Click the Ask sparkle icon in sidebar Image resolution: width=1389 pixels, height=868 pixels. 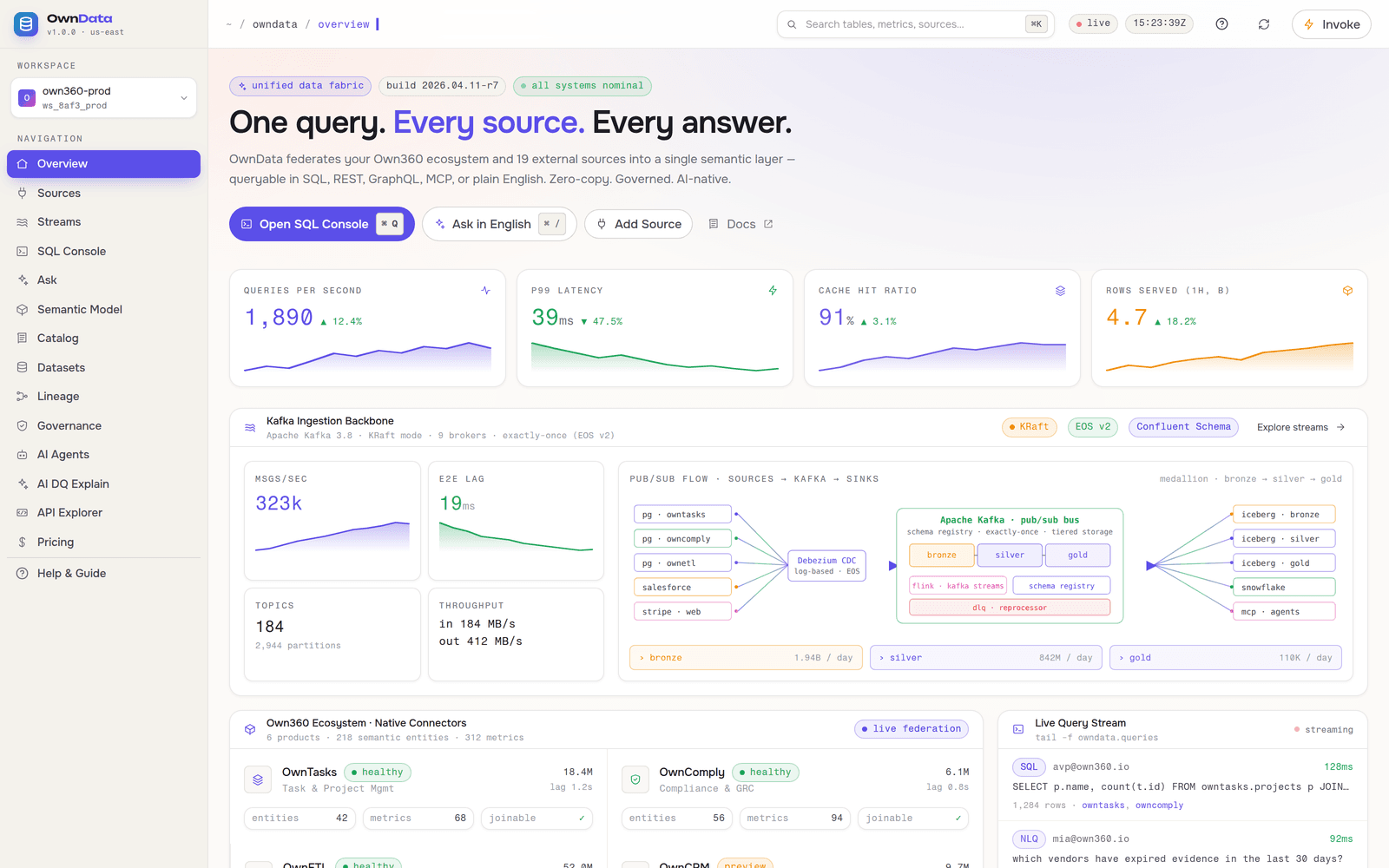[23, 280]
